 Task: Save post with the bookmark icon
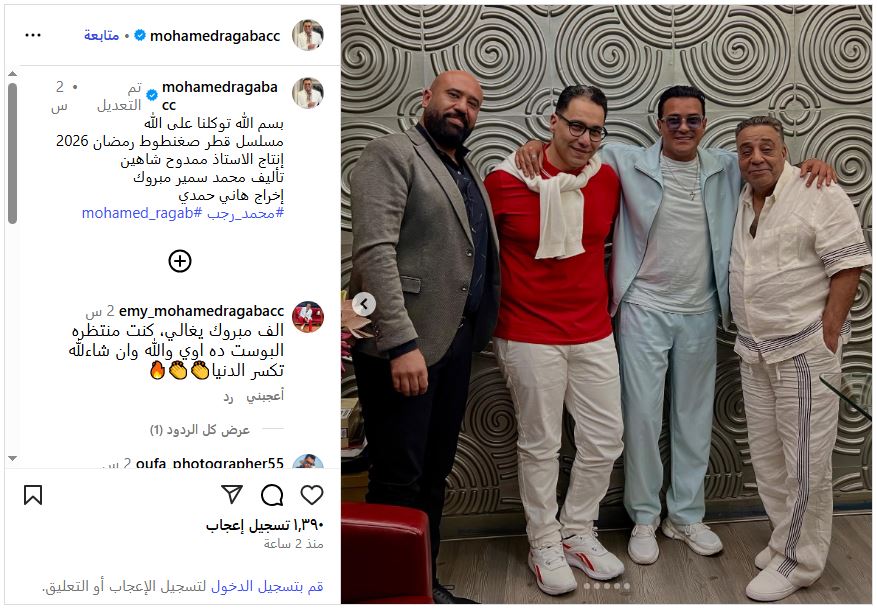33,495
